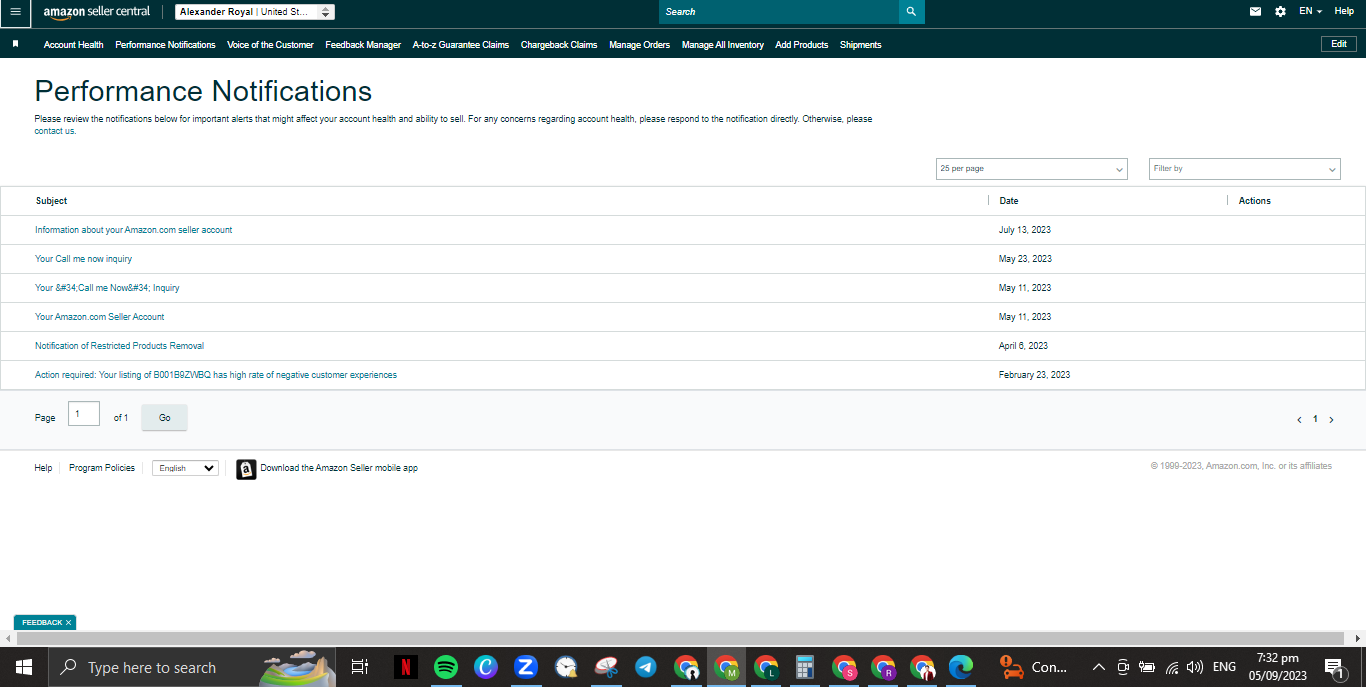Click the Date column header

(x=1009, y=201)
